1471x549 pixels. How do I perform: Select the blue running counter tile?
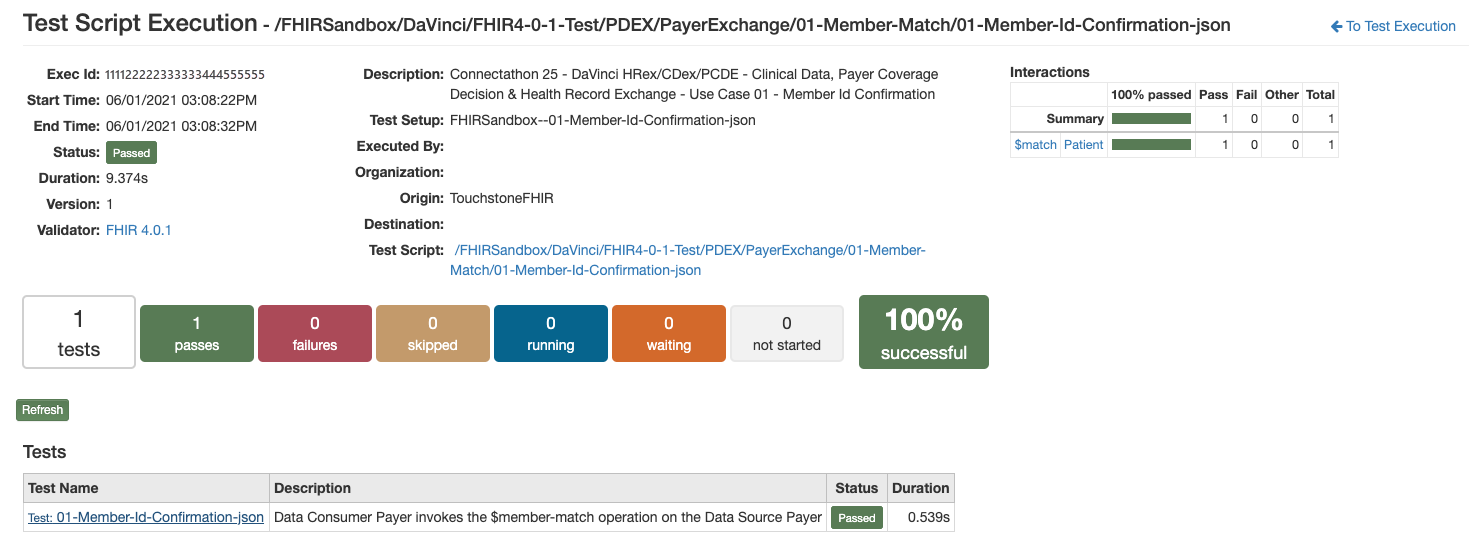(551, 333)
